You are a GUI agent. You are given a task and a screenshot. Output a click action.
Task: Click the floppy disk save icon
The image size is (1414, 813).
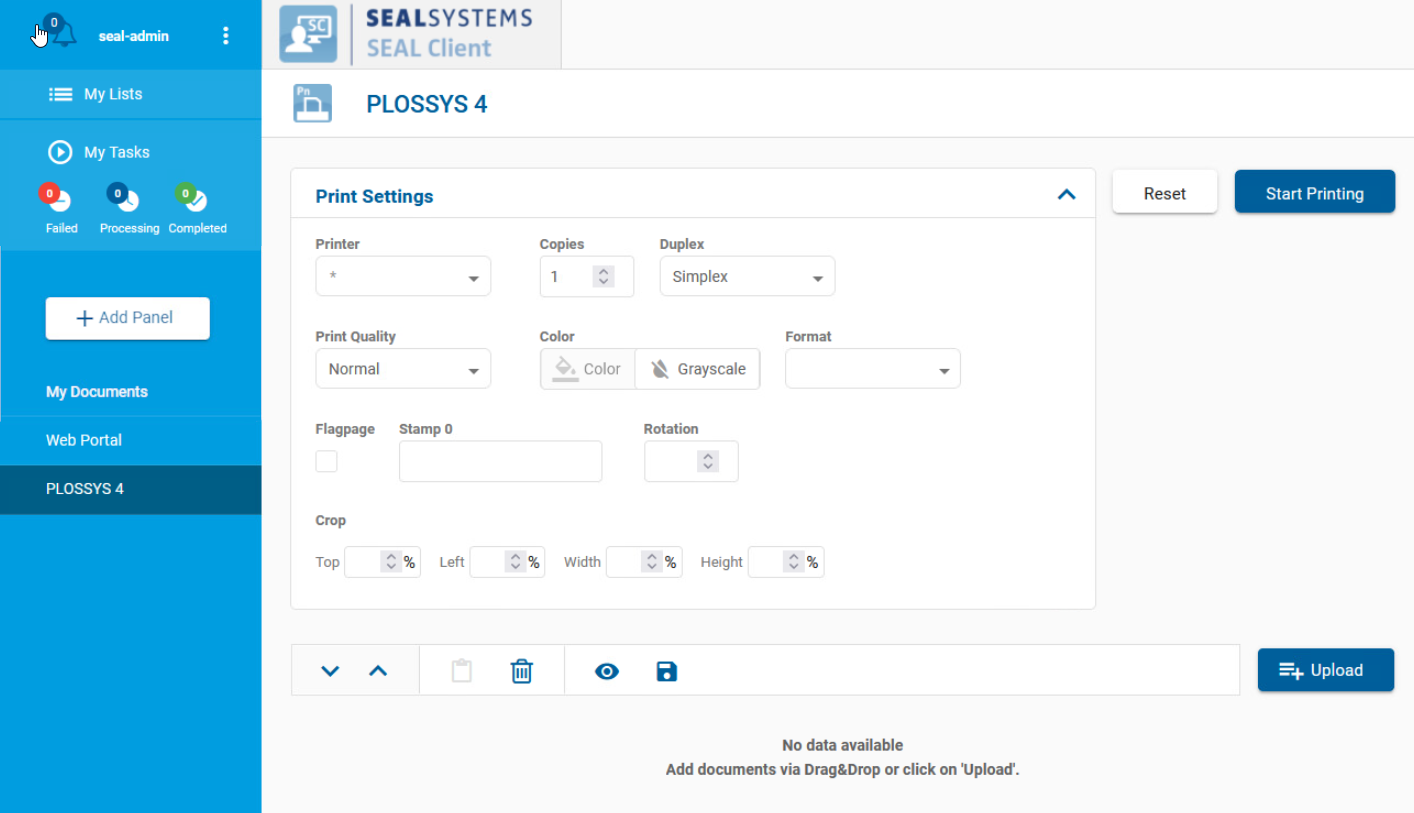click(667, 671)
